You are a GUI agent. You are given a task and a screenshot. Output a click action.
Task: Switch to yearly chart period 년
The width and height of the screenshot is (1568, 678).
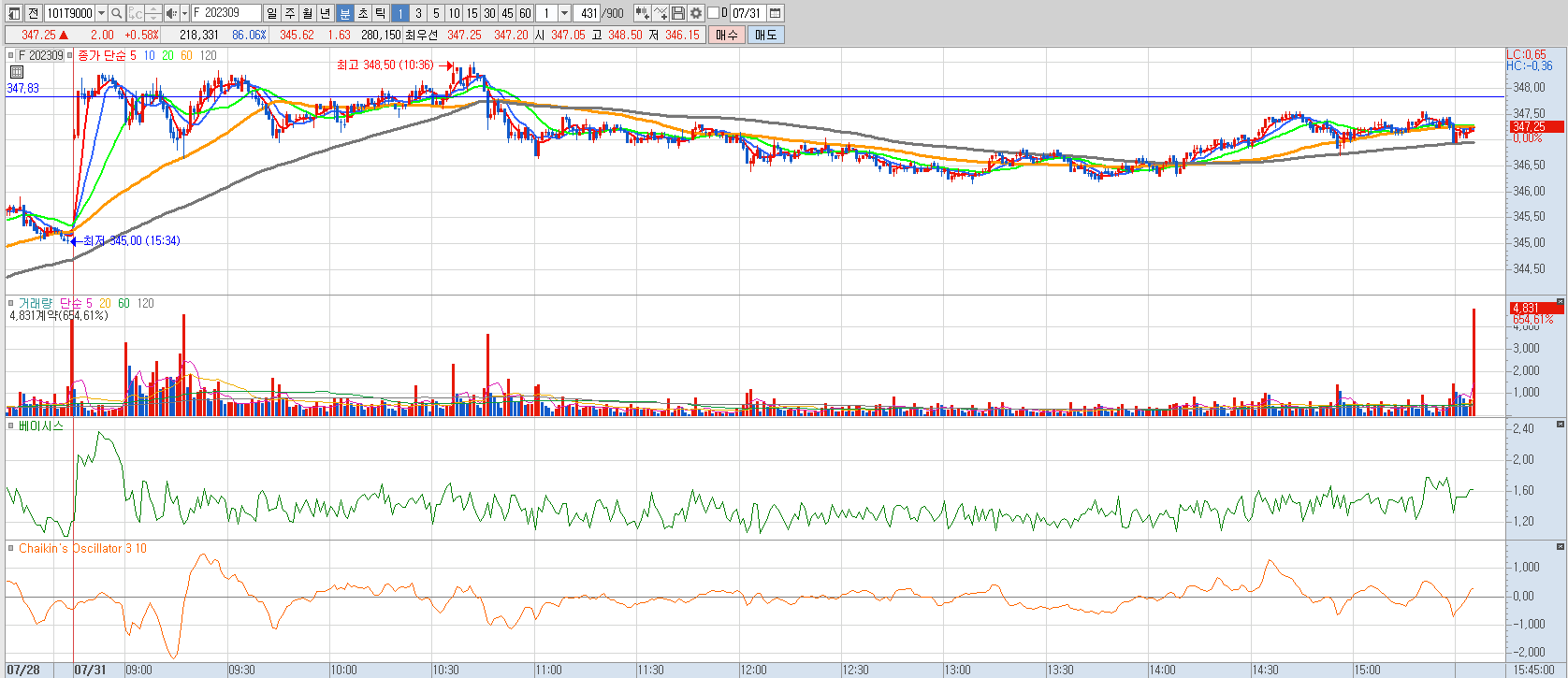(x=325, y=13)
